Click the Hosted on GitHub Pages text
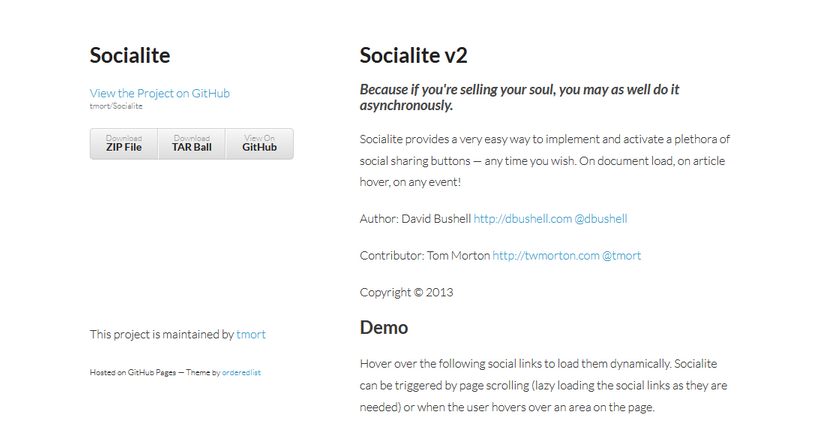Viewport: 825px width, 434px height. pos(133,372)
